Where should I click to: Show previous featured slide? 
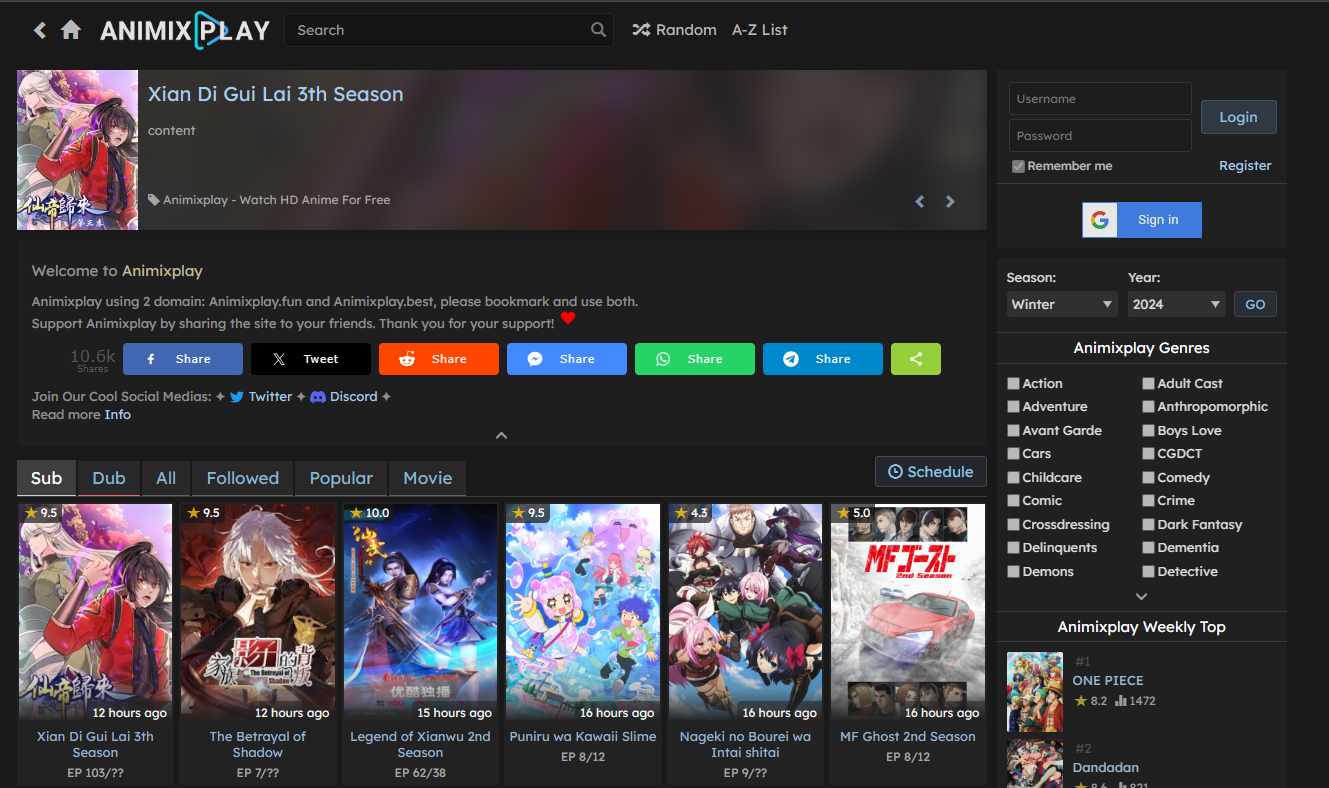tap(920, 201)
